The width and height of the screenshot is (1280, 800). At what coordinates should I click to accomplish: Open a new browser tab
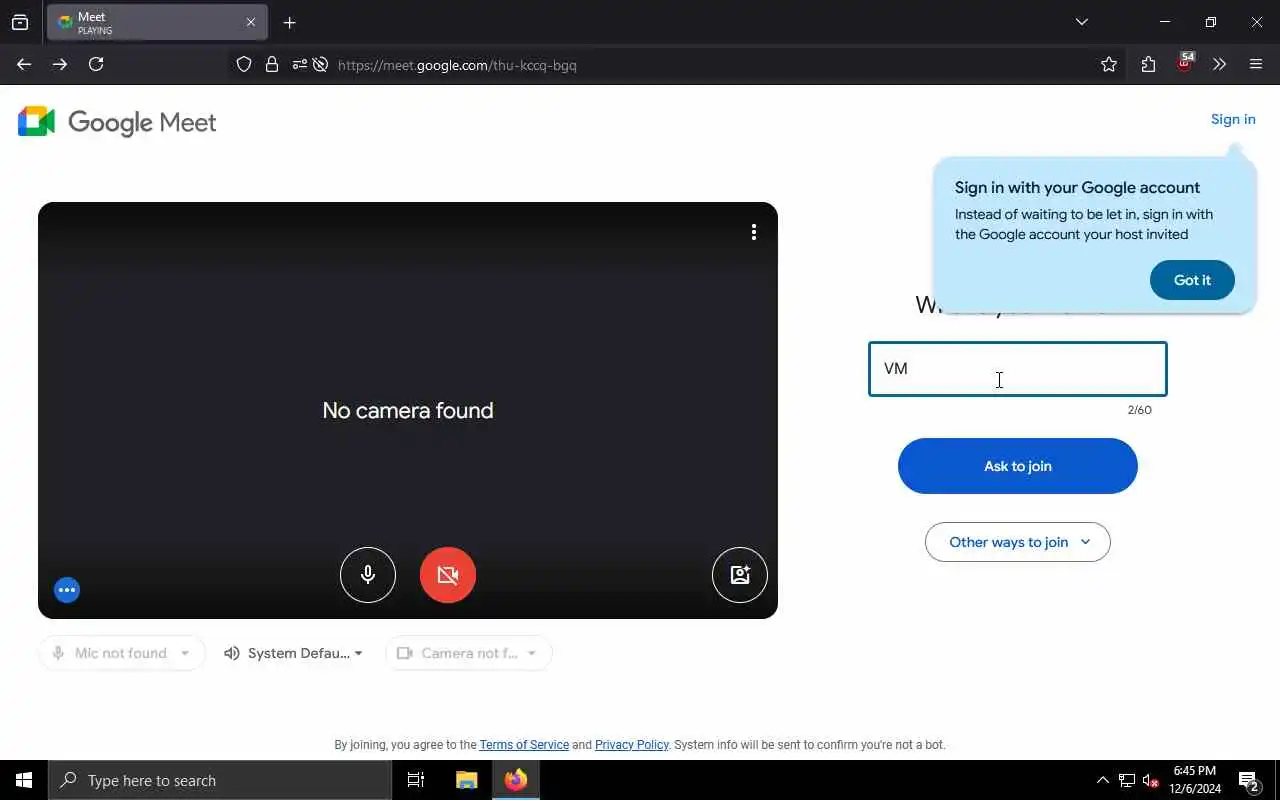click(289, 22)
